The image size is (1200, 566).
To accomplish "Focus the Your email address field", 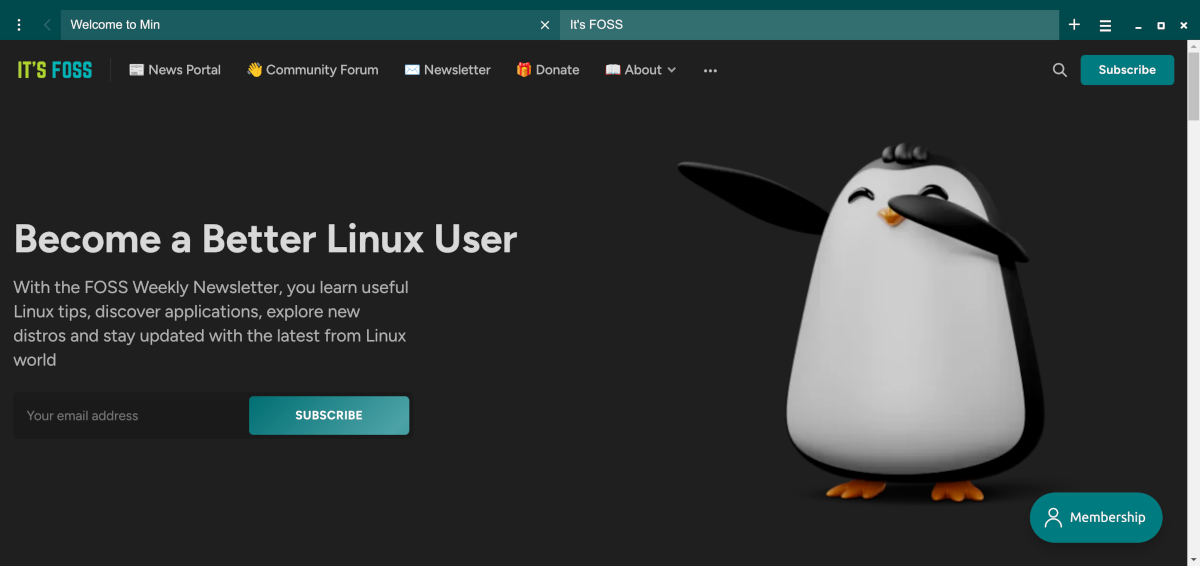I will (x=130, y=416).
